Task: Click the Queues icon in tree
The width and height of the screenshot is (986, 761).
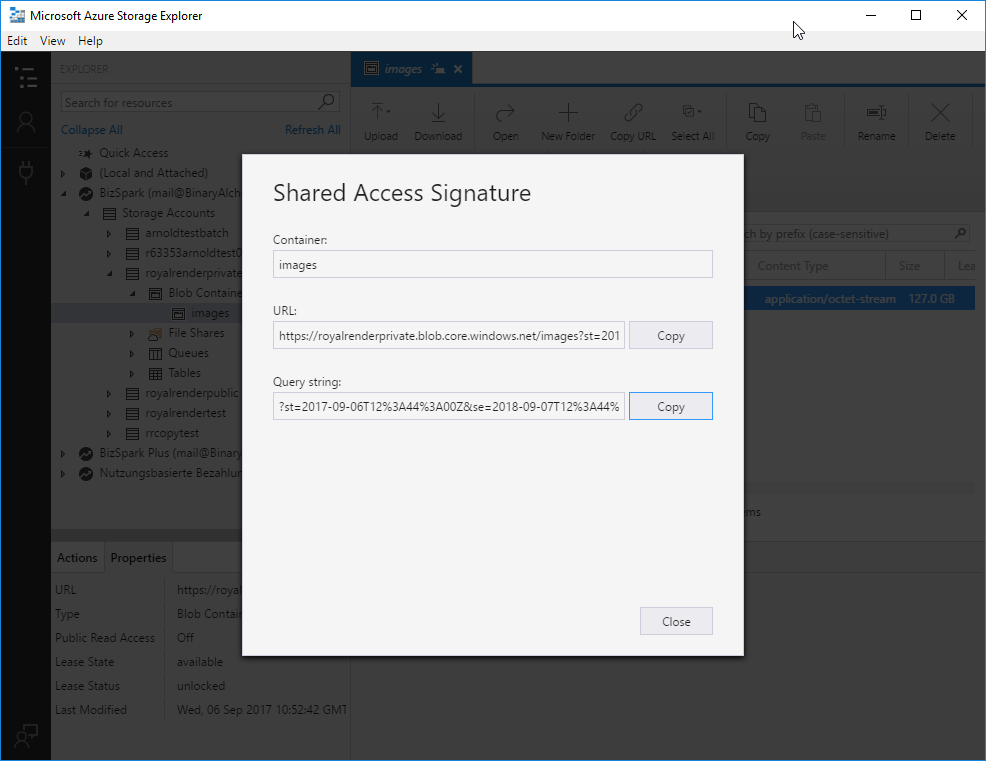Action: point(155,353)
